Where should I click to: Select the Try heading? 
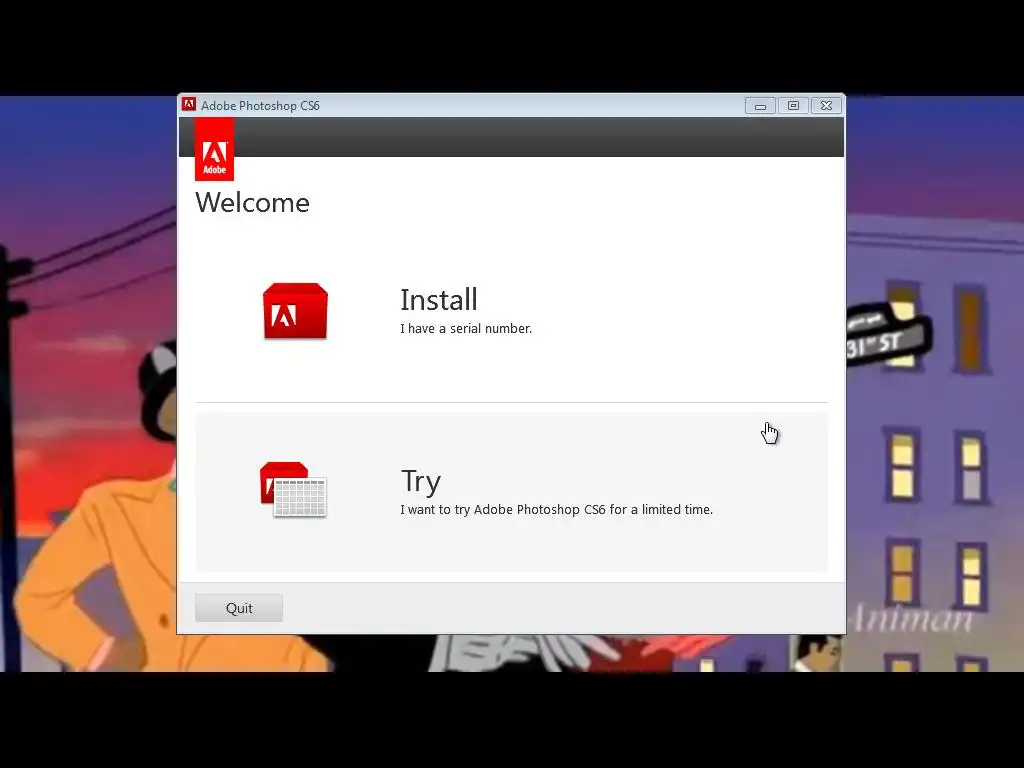pos(421,482)
